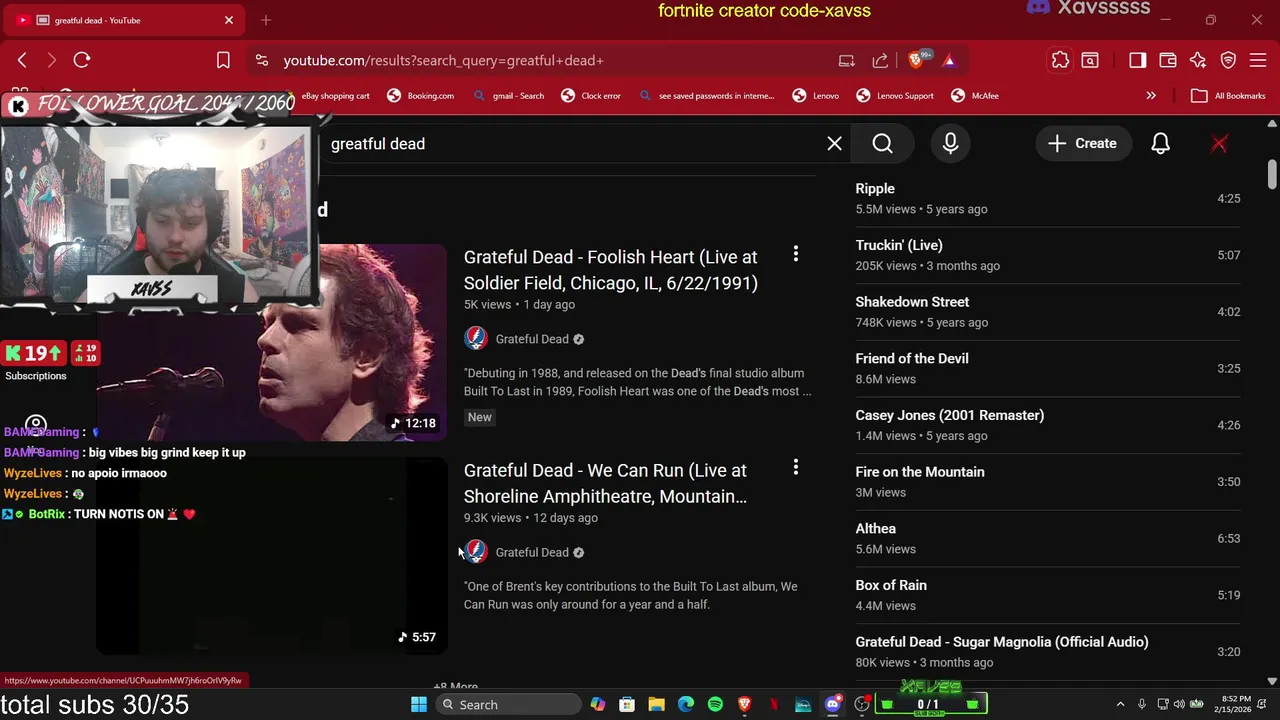Open Grateful Dead channel avatar under We Can Run
The width and height of the screenshot is (1280, 720).
pyautogui.click(x=476, y=552)
